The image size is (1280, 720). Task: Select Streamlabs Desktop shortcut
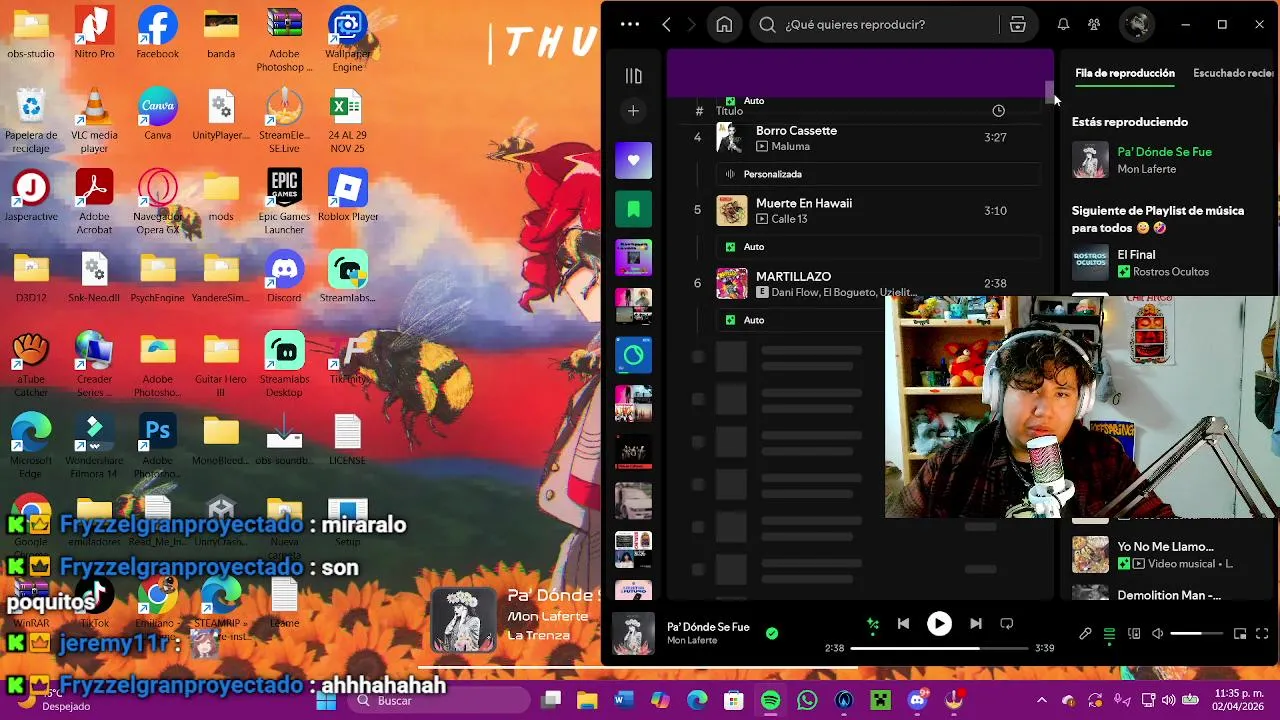(x=284, y=365)
